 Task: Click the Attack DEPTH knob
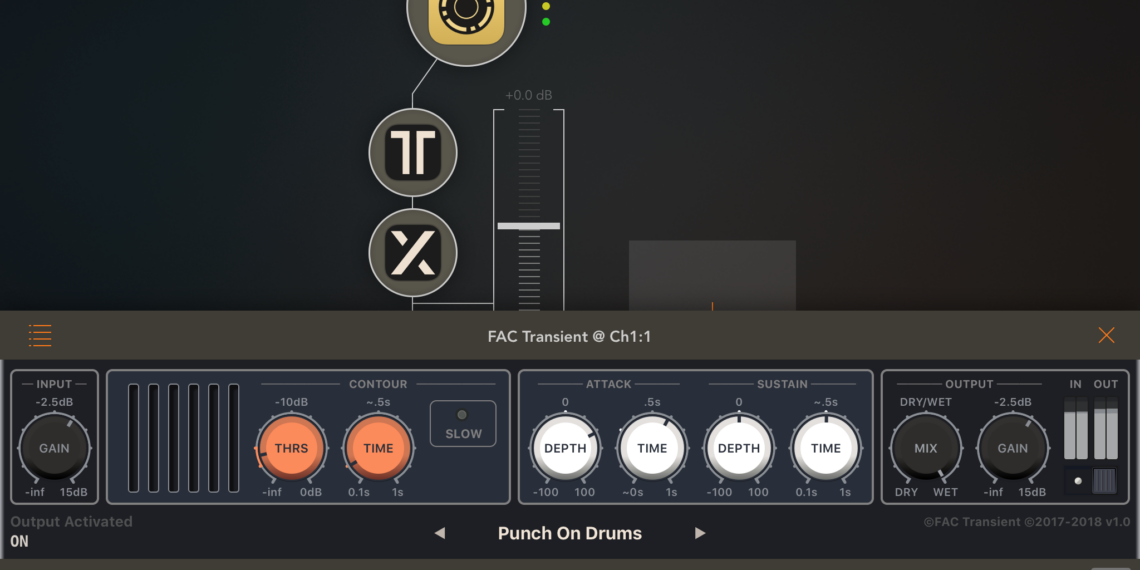pyautogui.click(x=565, y=448)
